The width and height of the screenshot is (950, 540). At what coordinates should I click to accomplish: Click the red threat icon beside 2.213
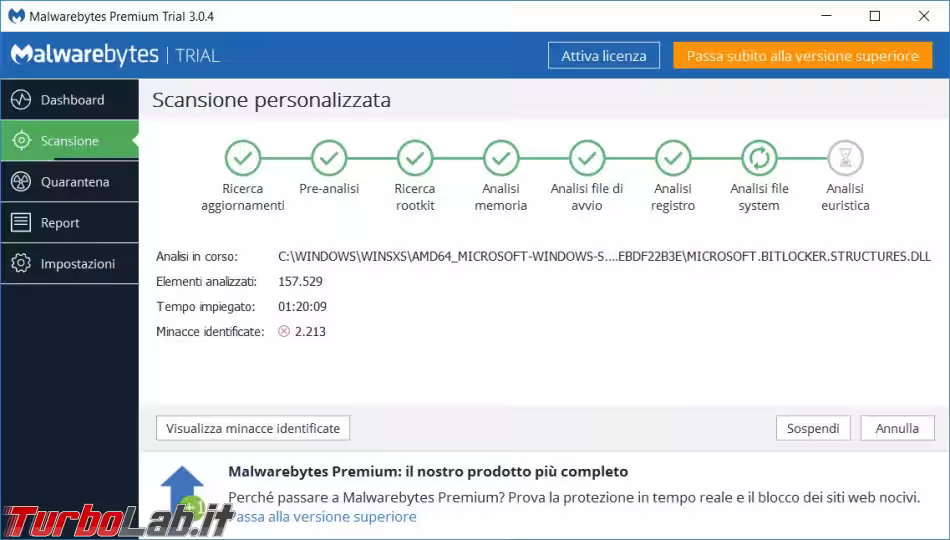[284, 331]
